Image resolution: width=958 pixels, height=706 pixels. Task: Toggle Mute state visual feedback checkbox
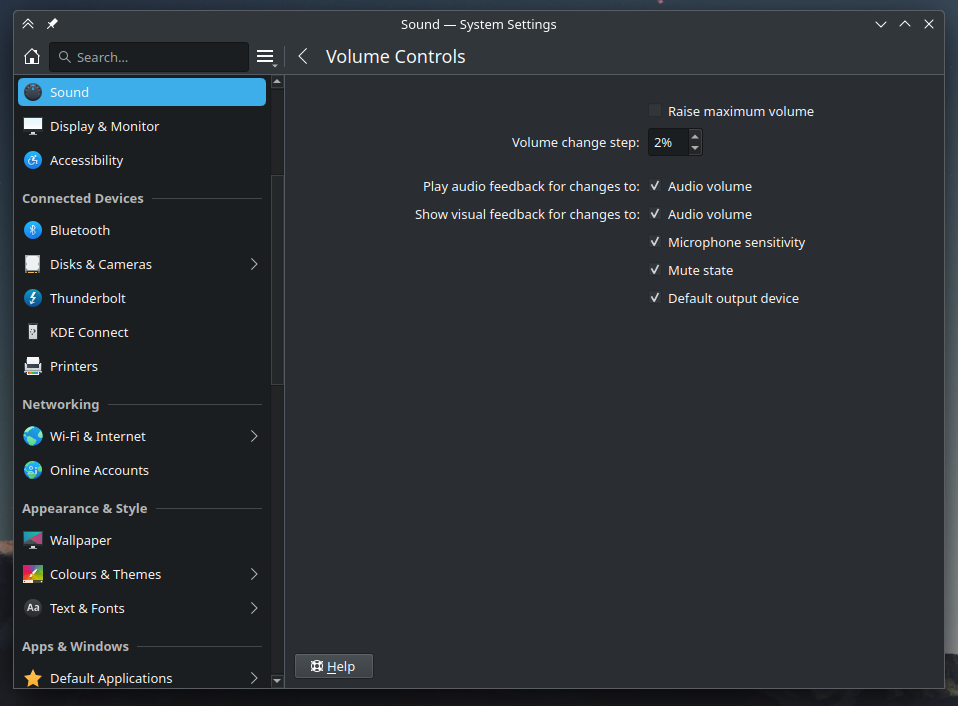(656, 270)
